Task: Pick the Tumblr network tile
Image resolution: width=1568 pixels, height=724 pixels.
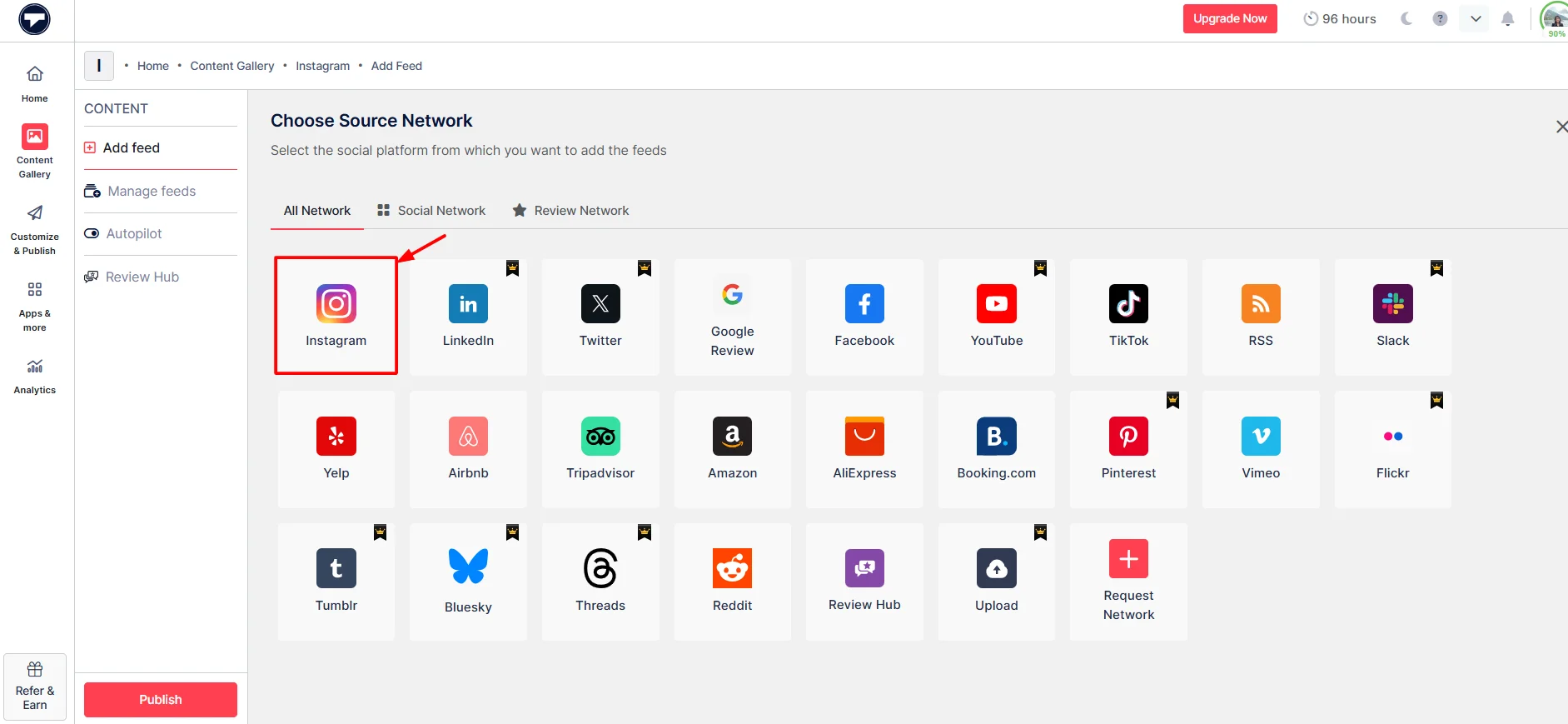Action: [336, 582]
